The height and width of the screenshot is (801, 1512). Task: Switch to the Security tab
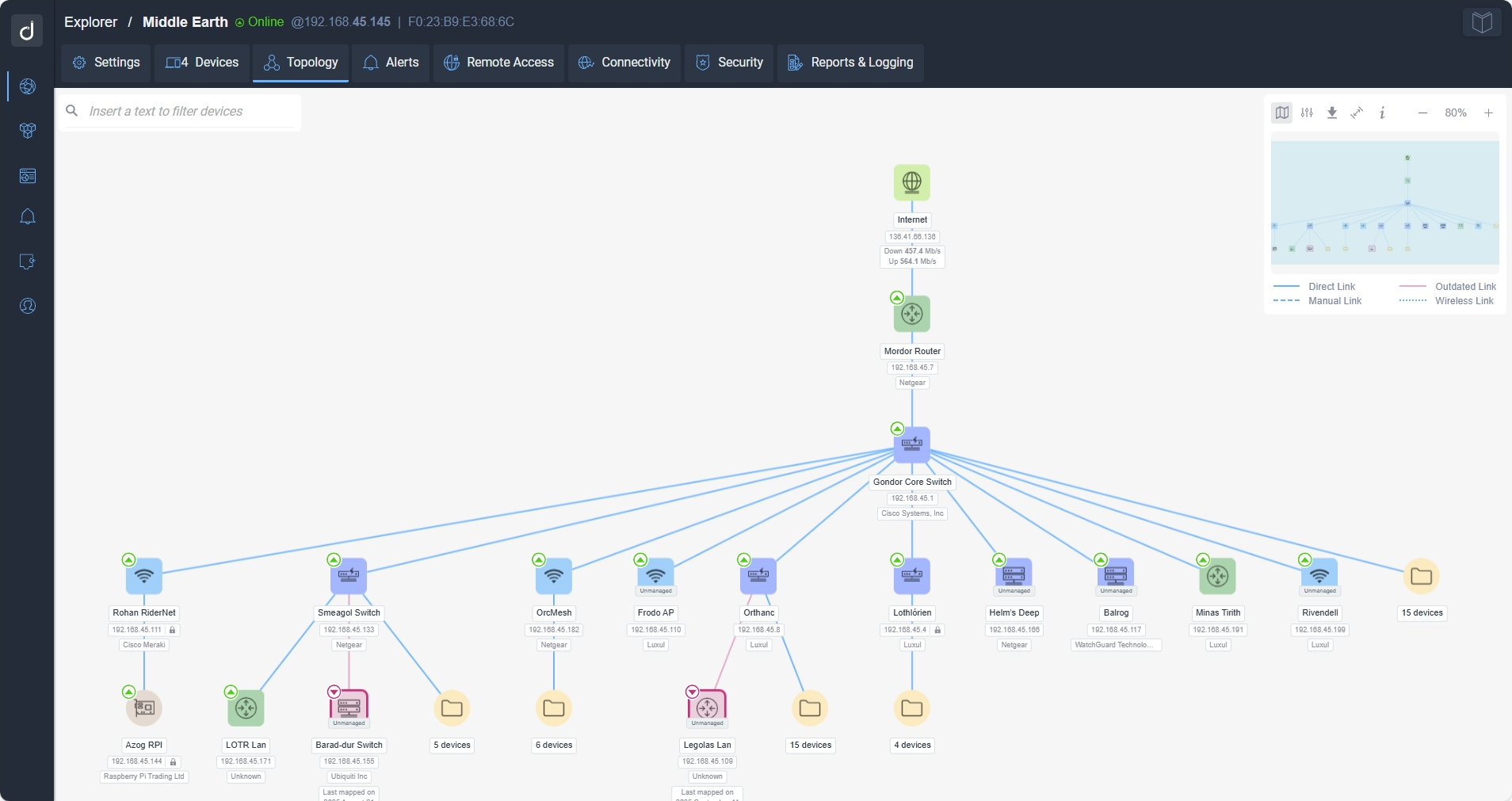728,63
